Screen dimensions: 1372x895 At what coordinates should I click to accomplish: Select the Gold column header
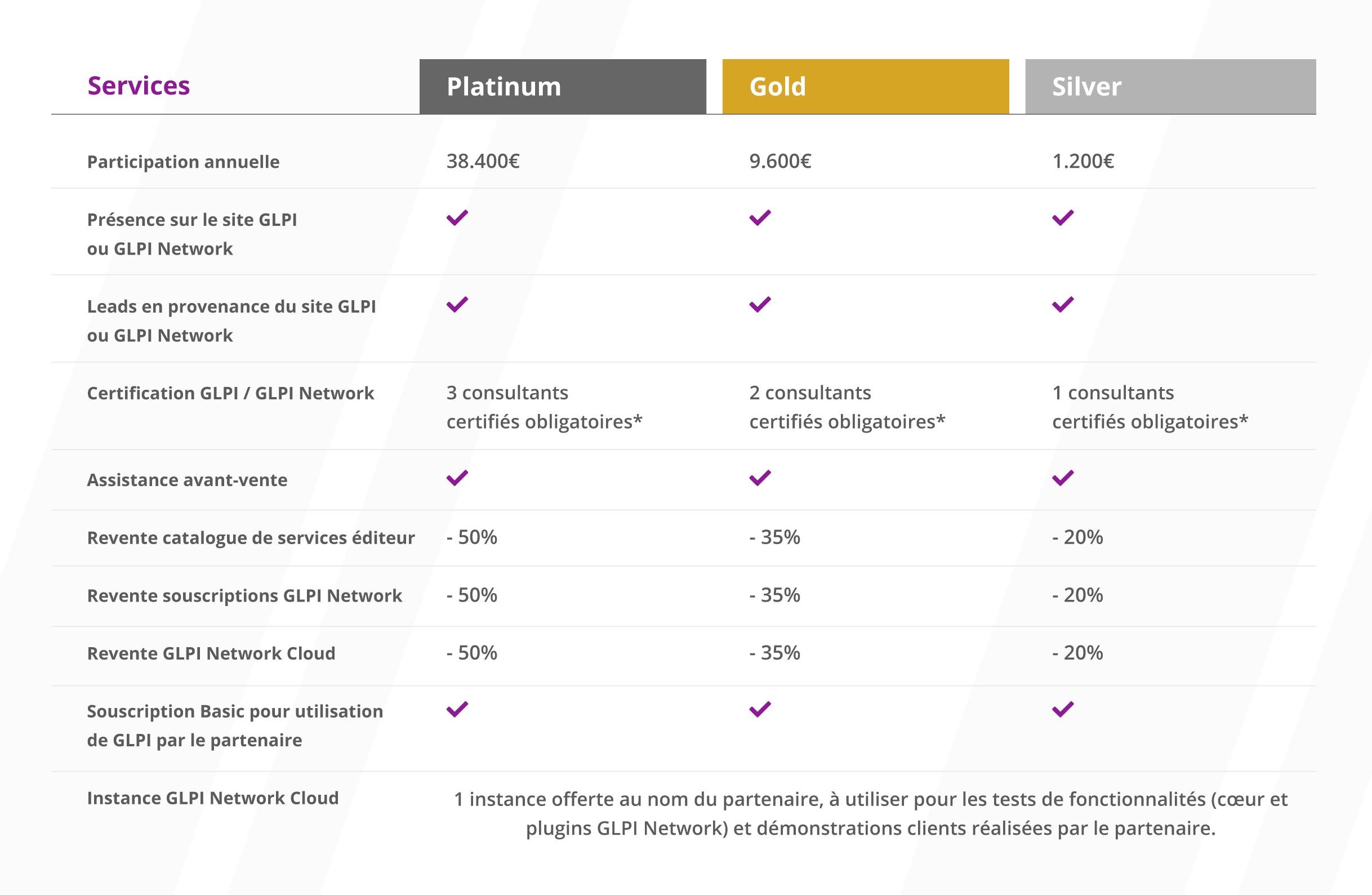pos(865,87)
